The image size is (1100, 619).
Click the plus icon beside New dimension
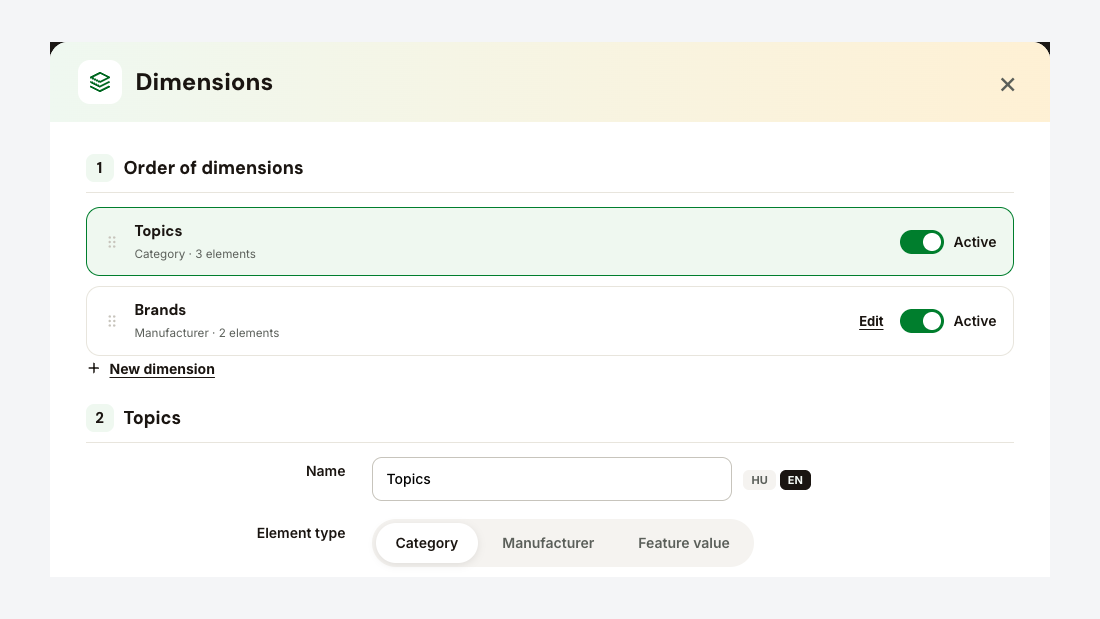(x=93, y=368)
